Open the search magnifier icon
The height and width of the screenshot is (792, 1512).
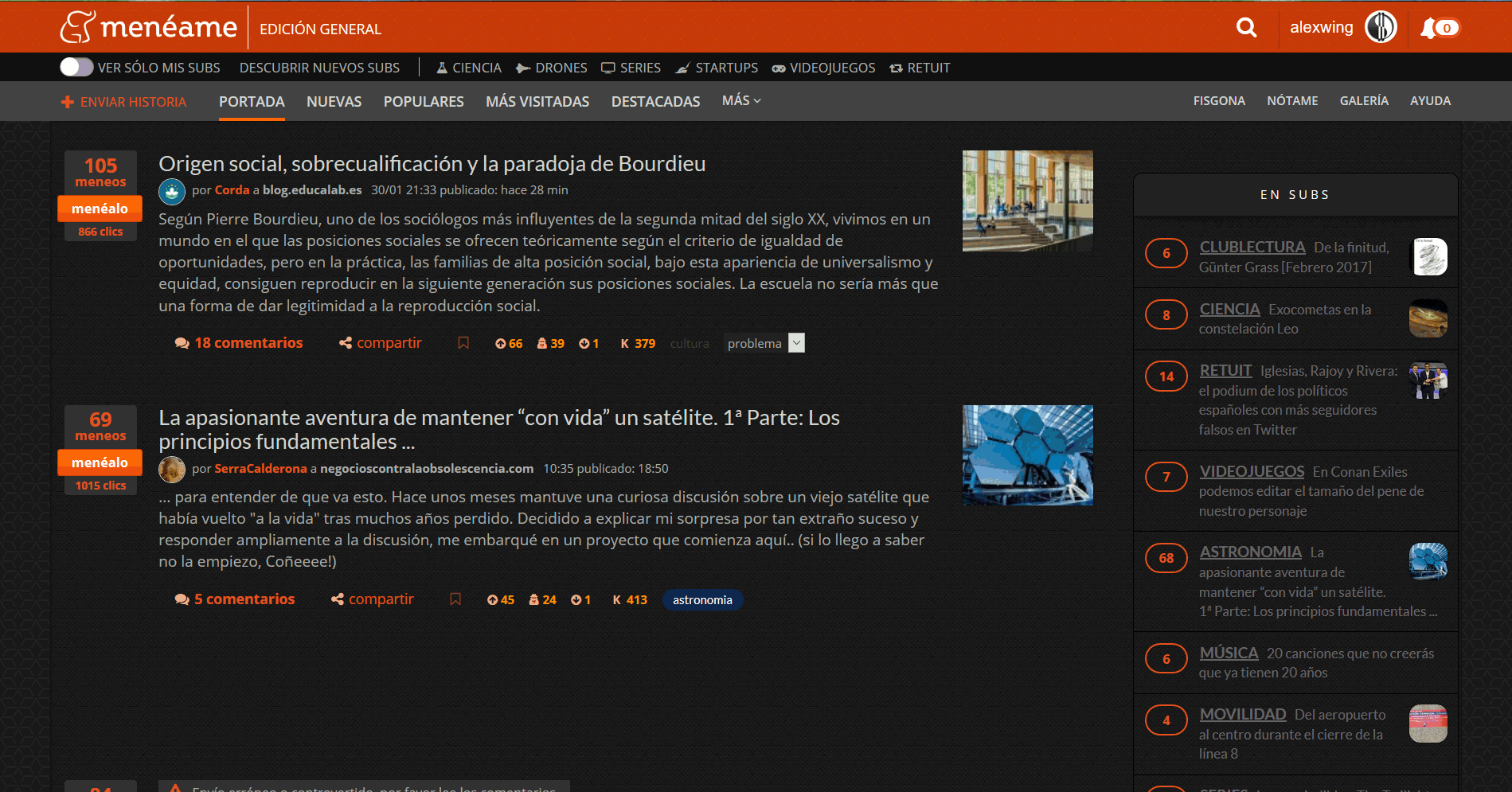click(x=1246, y=28)
